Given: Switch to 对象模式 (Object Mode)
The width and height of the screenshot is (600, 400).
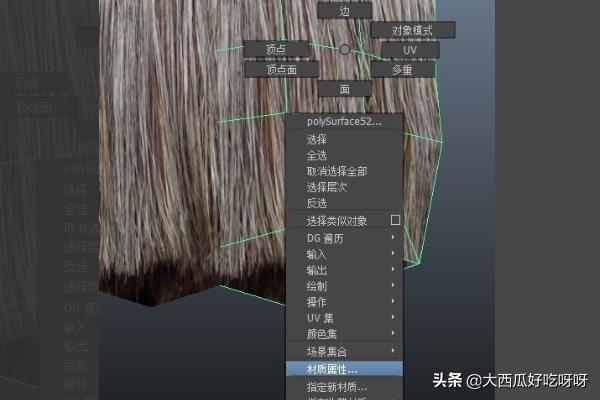Looking at the screenshot, I should click(x=412, y=30).
